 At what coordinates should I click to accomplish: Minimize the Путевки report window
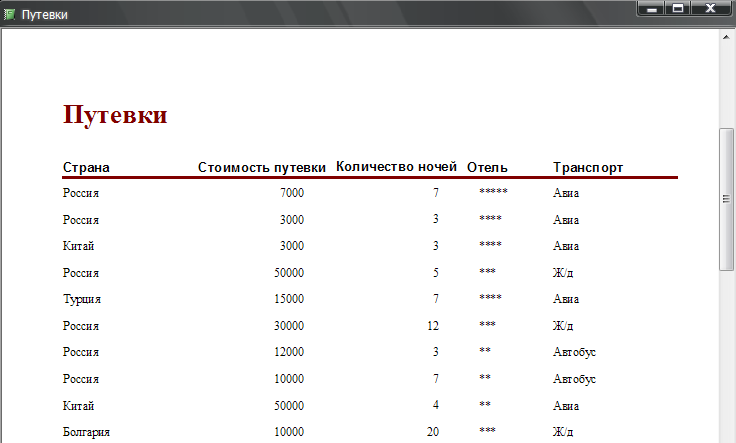point(652,9)
